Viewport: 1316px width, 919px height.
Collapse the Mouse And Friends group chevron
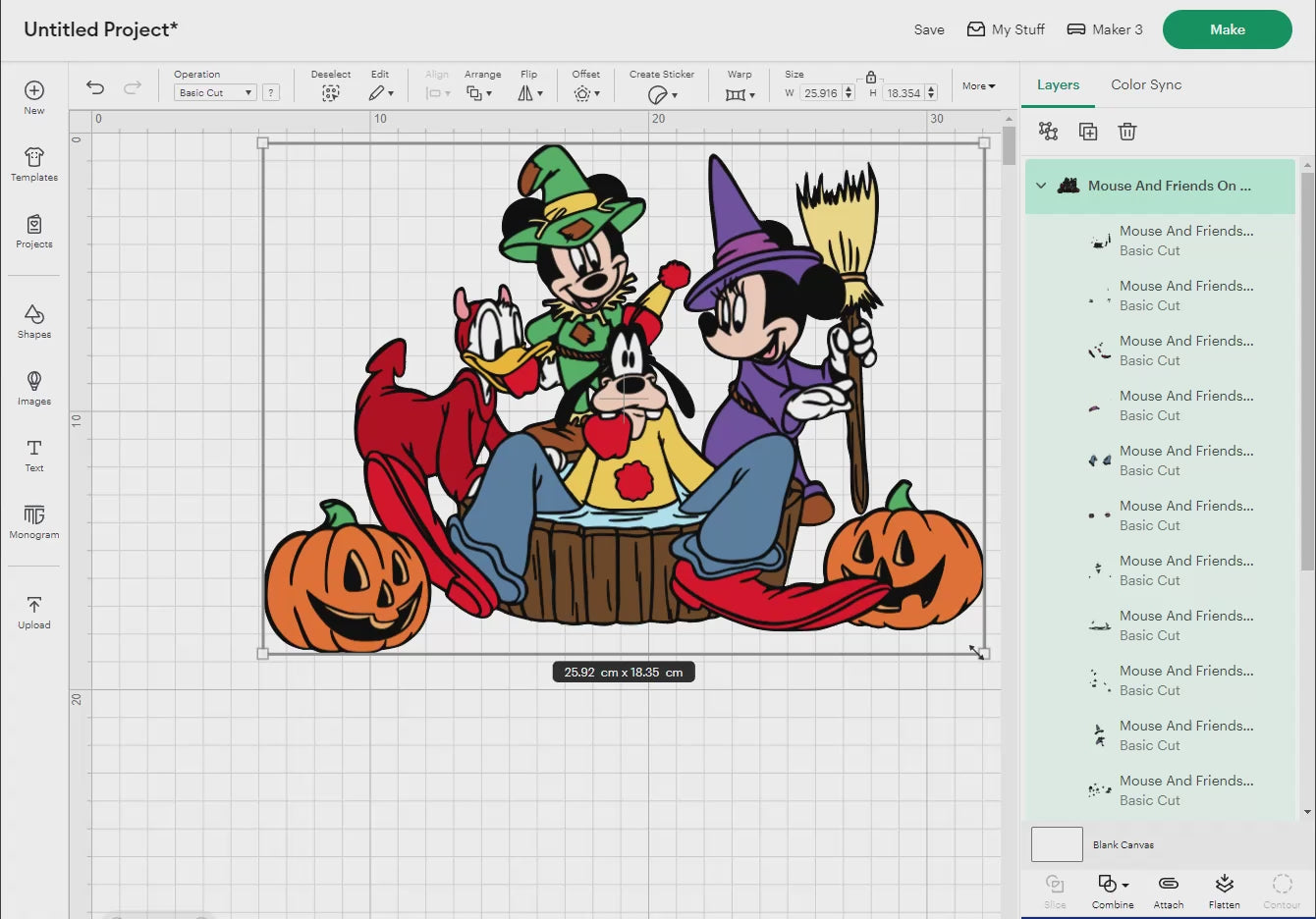(1041, 186)
